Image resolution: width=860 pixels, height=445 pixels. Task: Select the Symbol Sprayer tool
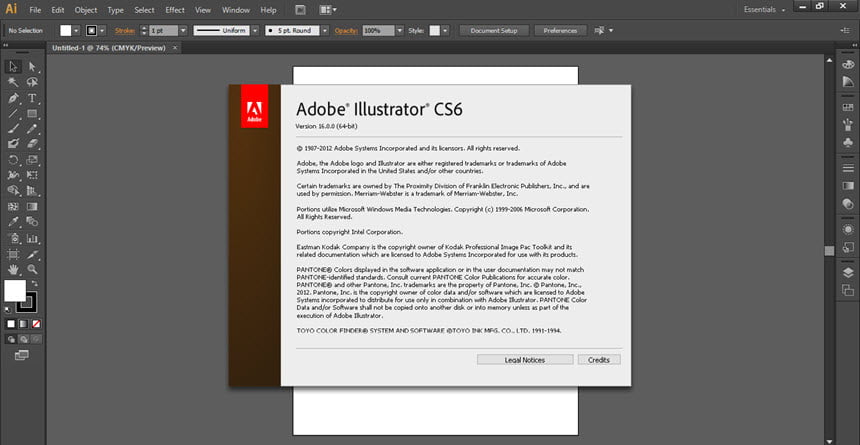point(13,238)
